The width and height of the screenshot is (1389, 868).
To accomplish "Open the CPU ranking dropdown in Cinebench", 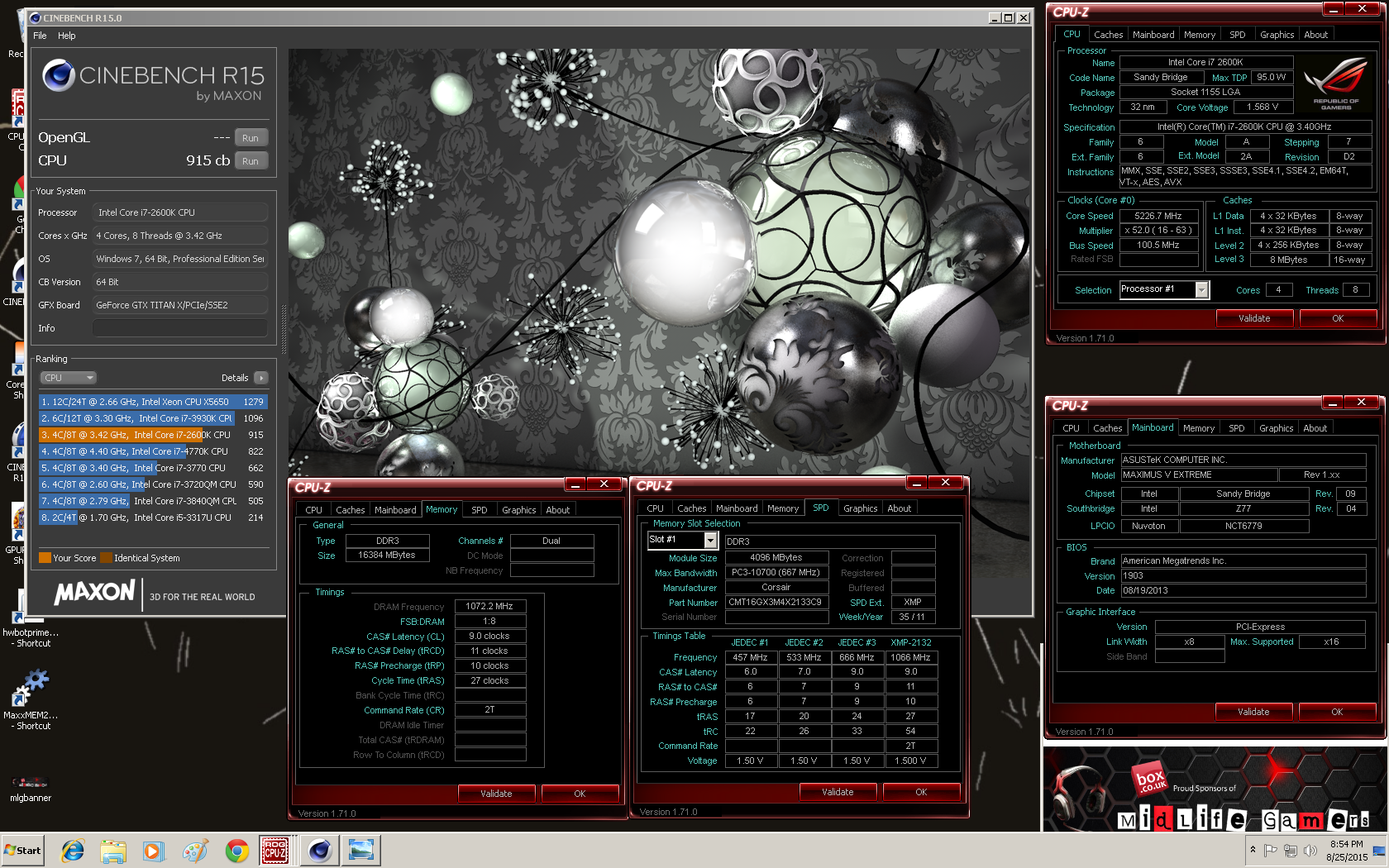I will coord(69,378).
